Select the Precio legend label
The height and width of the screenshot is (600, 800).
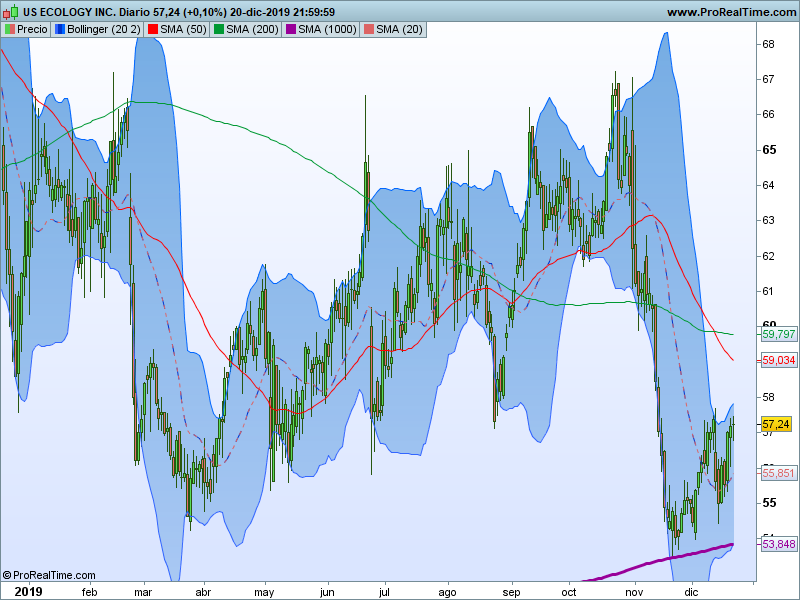coord(32,30)
